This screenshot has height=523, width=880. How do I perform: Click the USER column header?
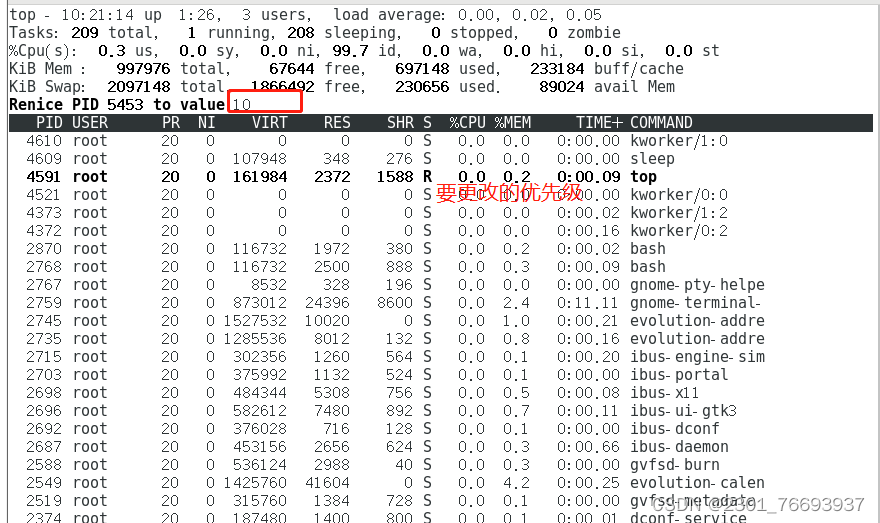click(90, 122)
